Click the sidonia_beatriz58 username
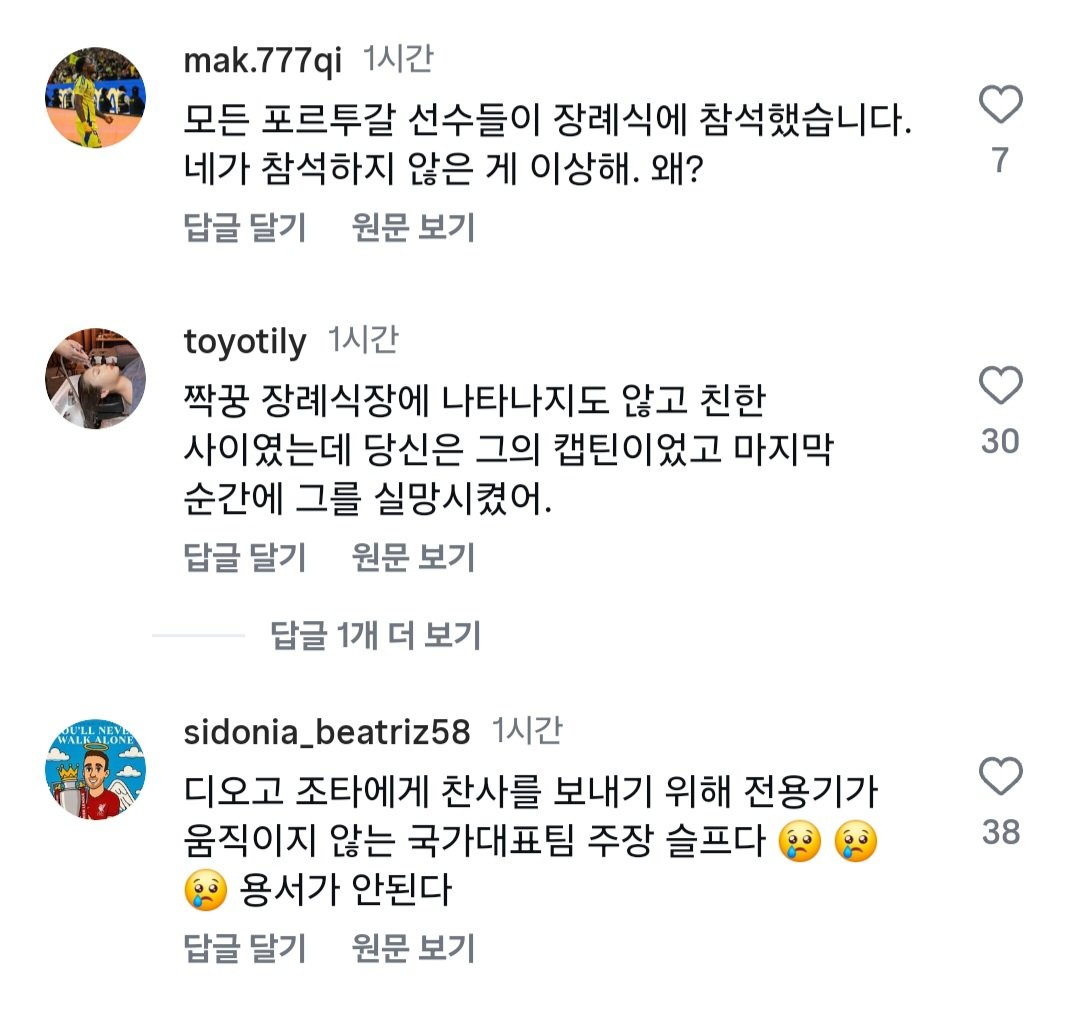This screenshot has width=1080, height=1031. coord(327,732)
